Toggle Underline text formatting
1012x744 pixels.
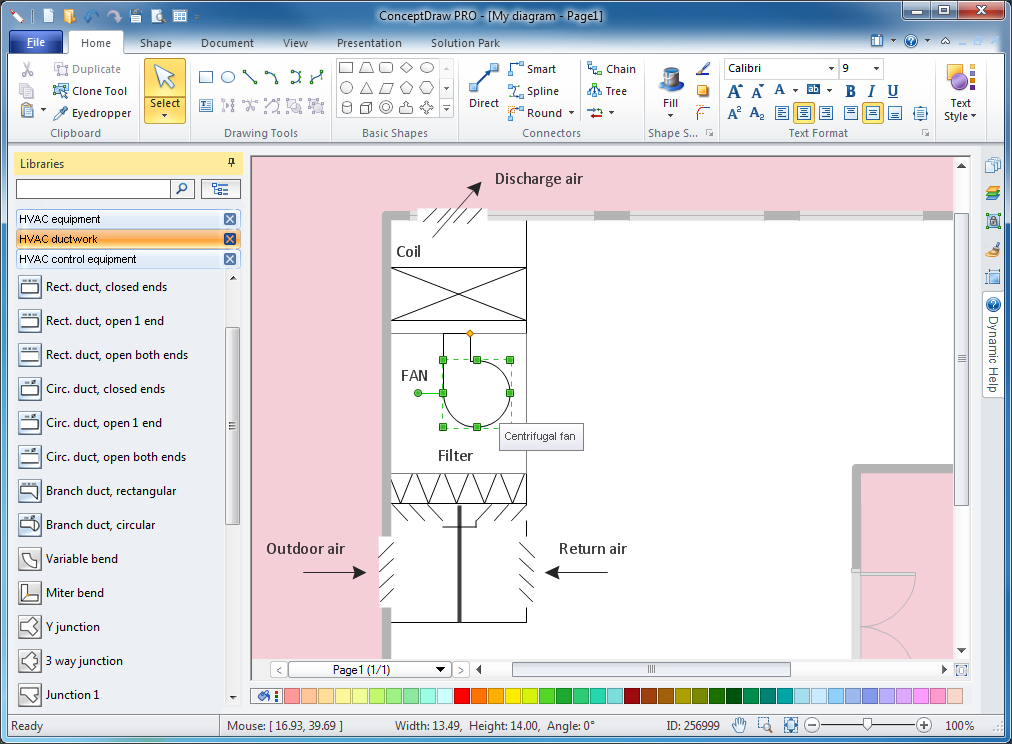coord(893,91)
